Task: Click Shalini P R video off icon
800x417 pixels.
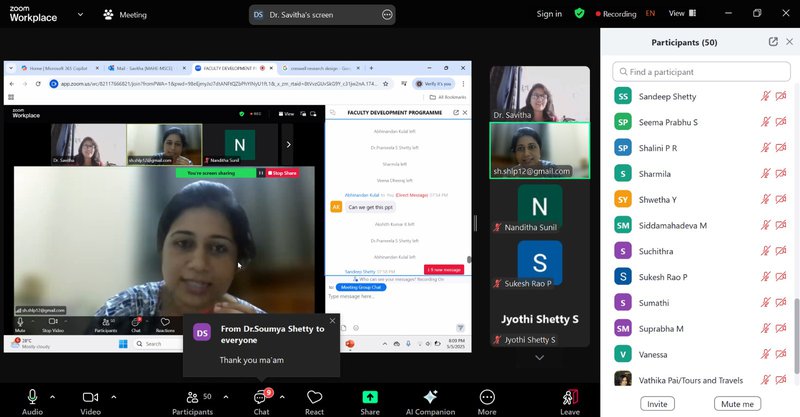Action: tap(781, 148)
